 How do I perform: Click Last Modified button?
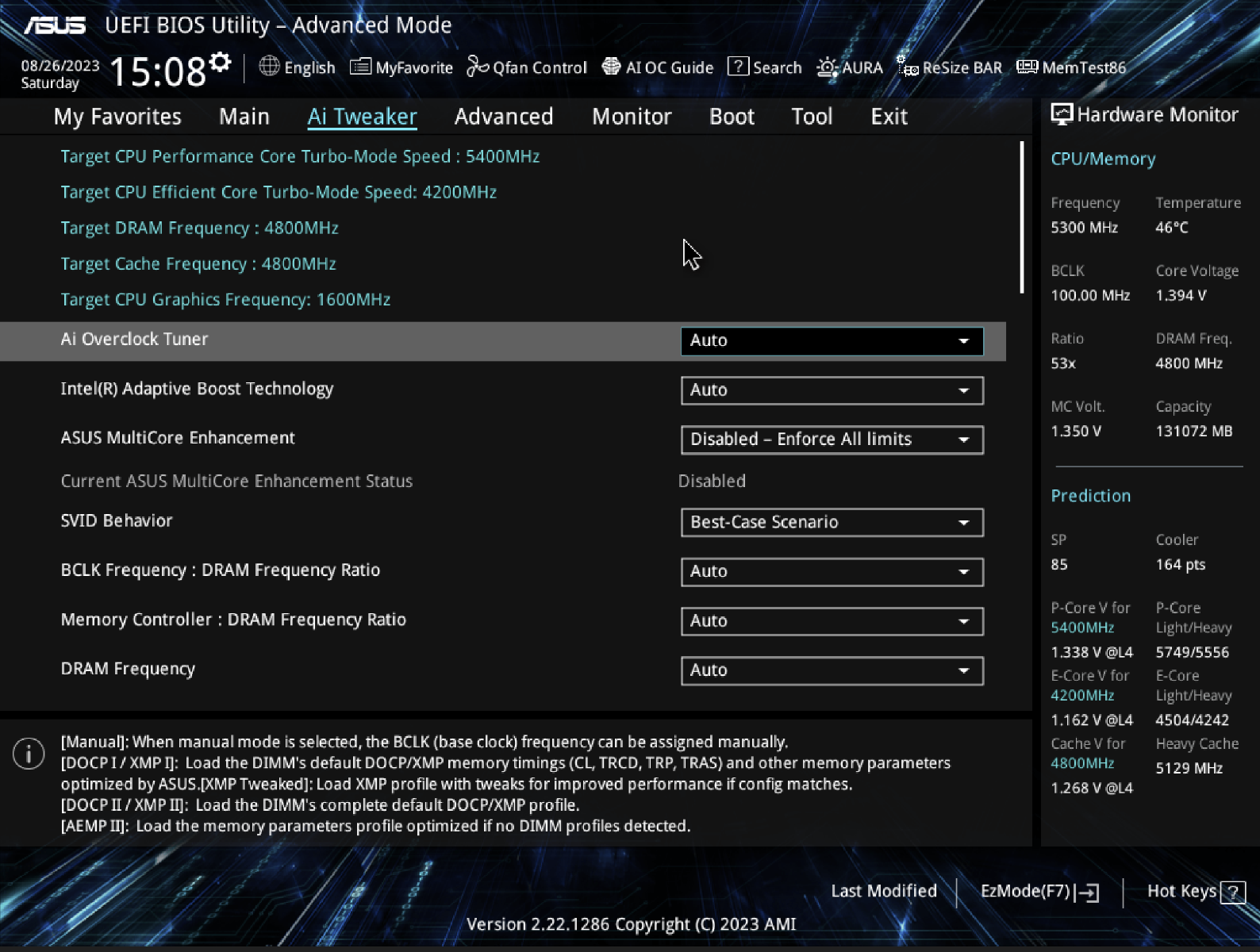(884, 891)
